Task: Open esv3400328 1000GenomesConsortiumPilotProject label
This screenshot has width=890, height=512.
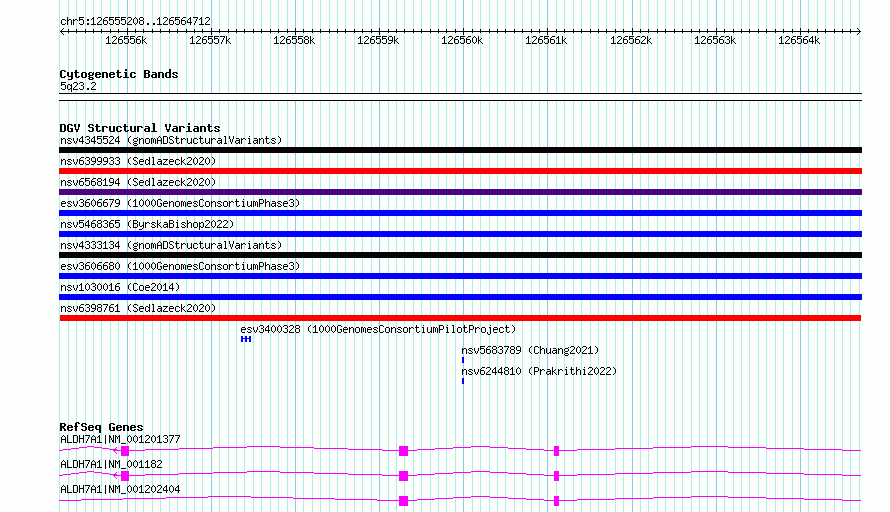Action: 378,329
